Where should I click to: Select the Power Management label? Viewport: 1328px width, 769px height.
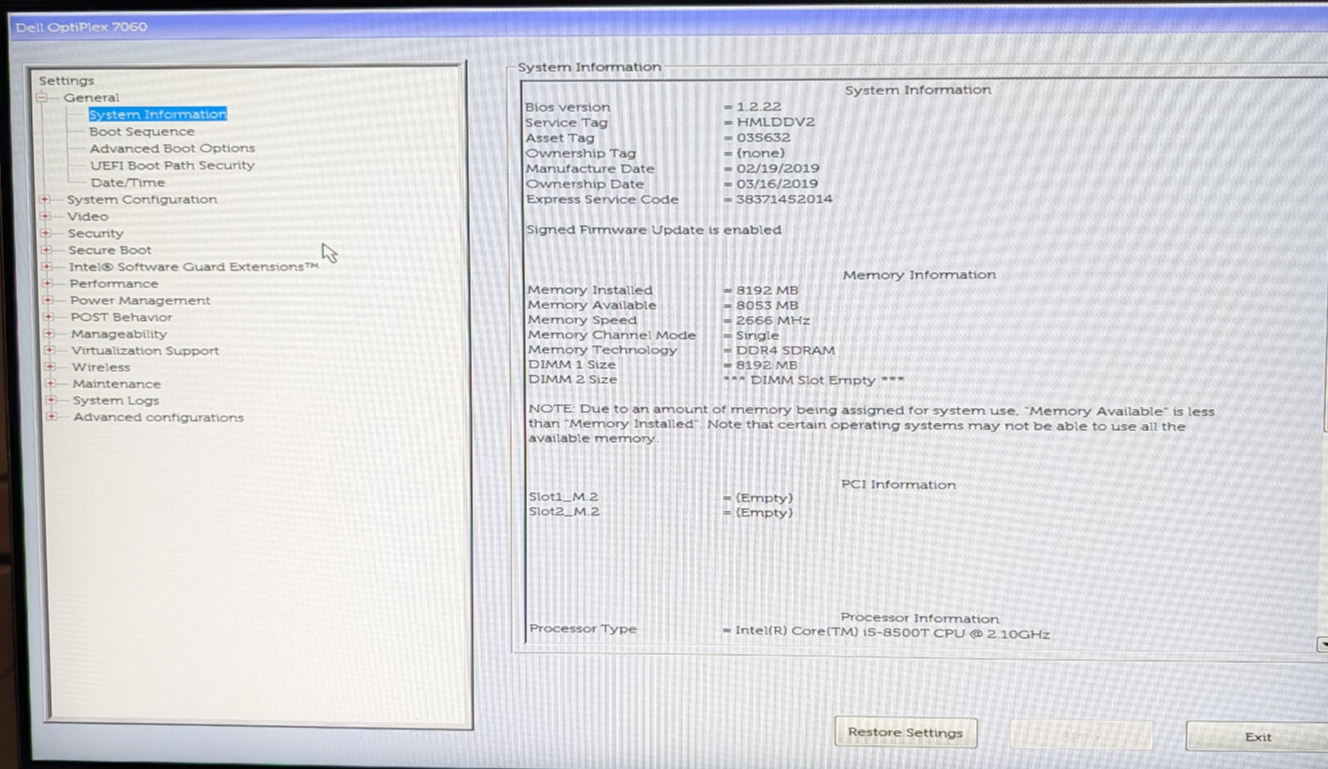(x=140, y=301)
